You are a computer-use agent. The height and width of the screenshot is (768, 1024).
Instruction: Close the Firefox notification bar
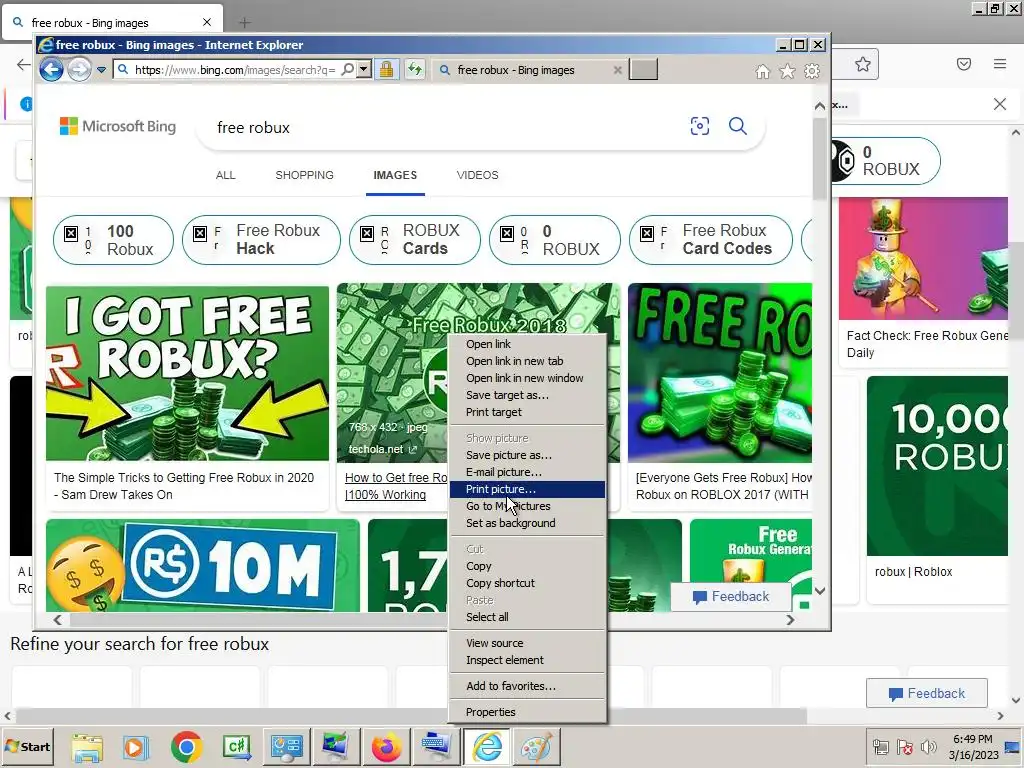[1000, 104]
